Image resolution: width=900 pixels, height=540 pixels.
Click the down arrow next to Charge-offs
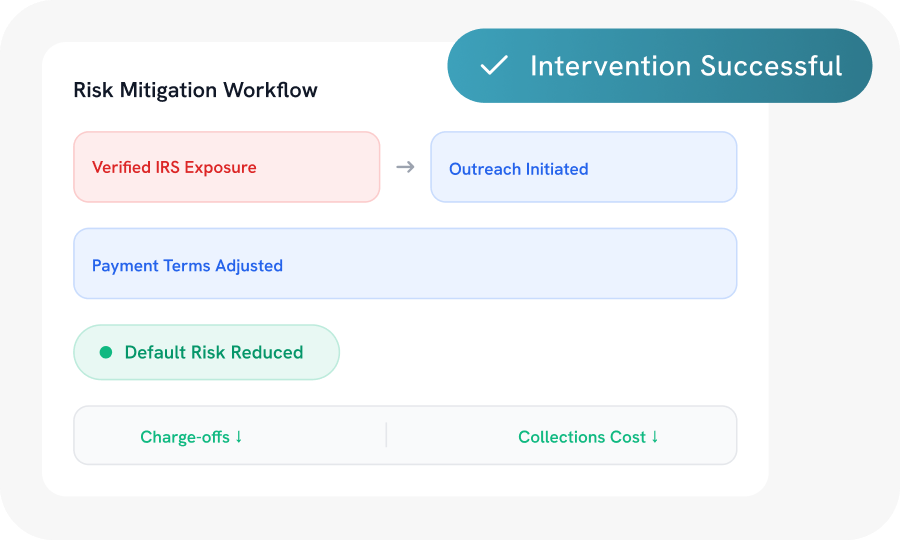pos(239,436)
